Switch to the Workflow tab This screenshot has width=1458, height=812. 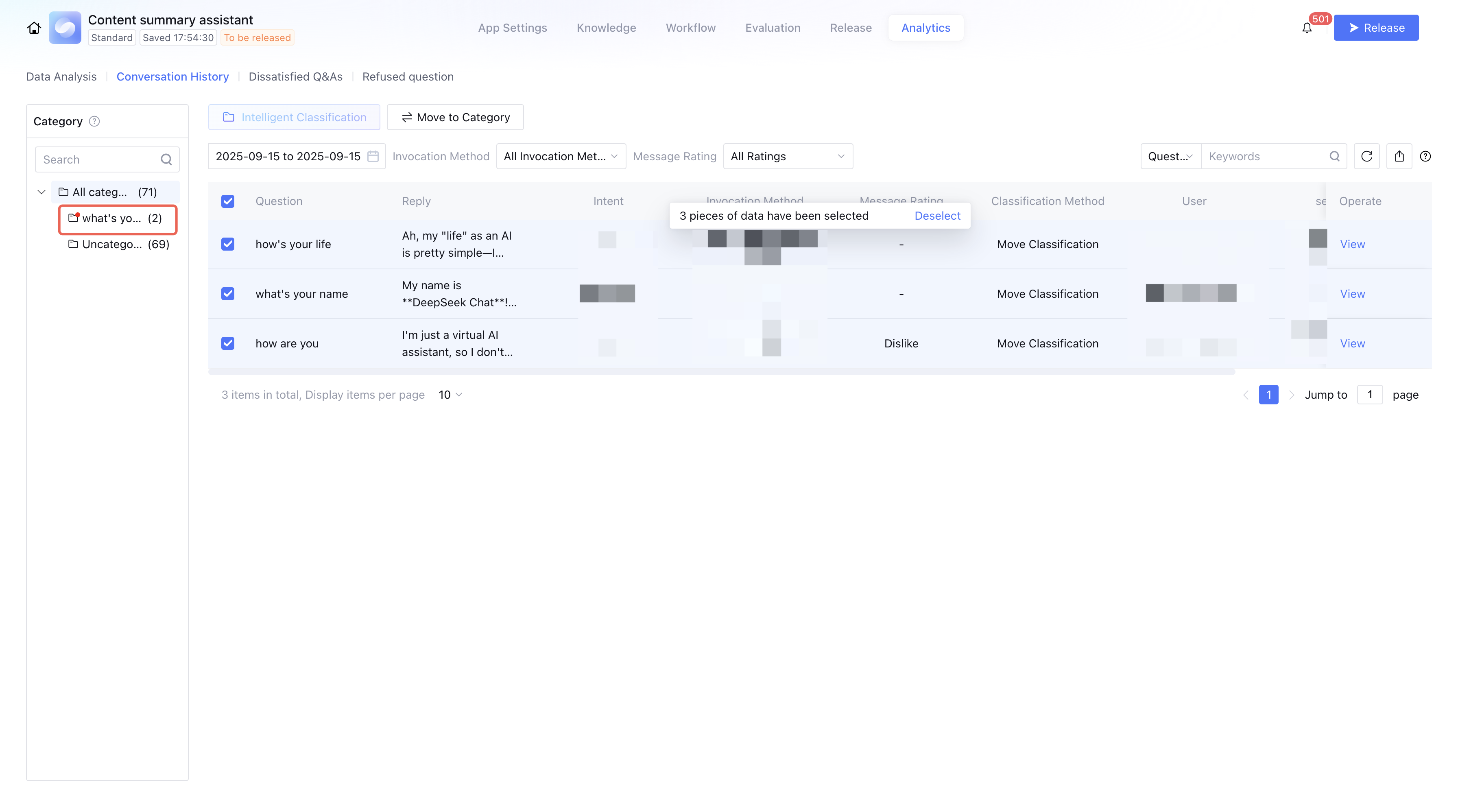(x=690, y=28)
